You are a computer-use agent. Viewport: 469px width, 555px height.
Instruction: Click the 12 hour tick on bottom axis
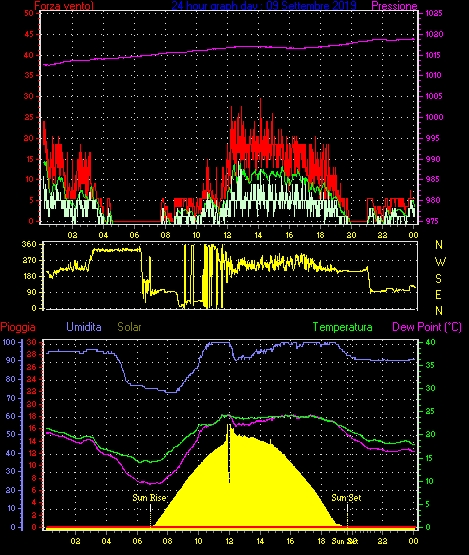229,541
